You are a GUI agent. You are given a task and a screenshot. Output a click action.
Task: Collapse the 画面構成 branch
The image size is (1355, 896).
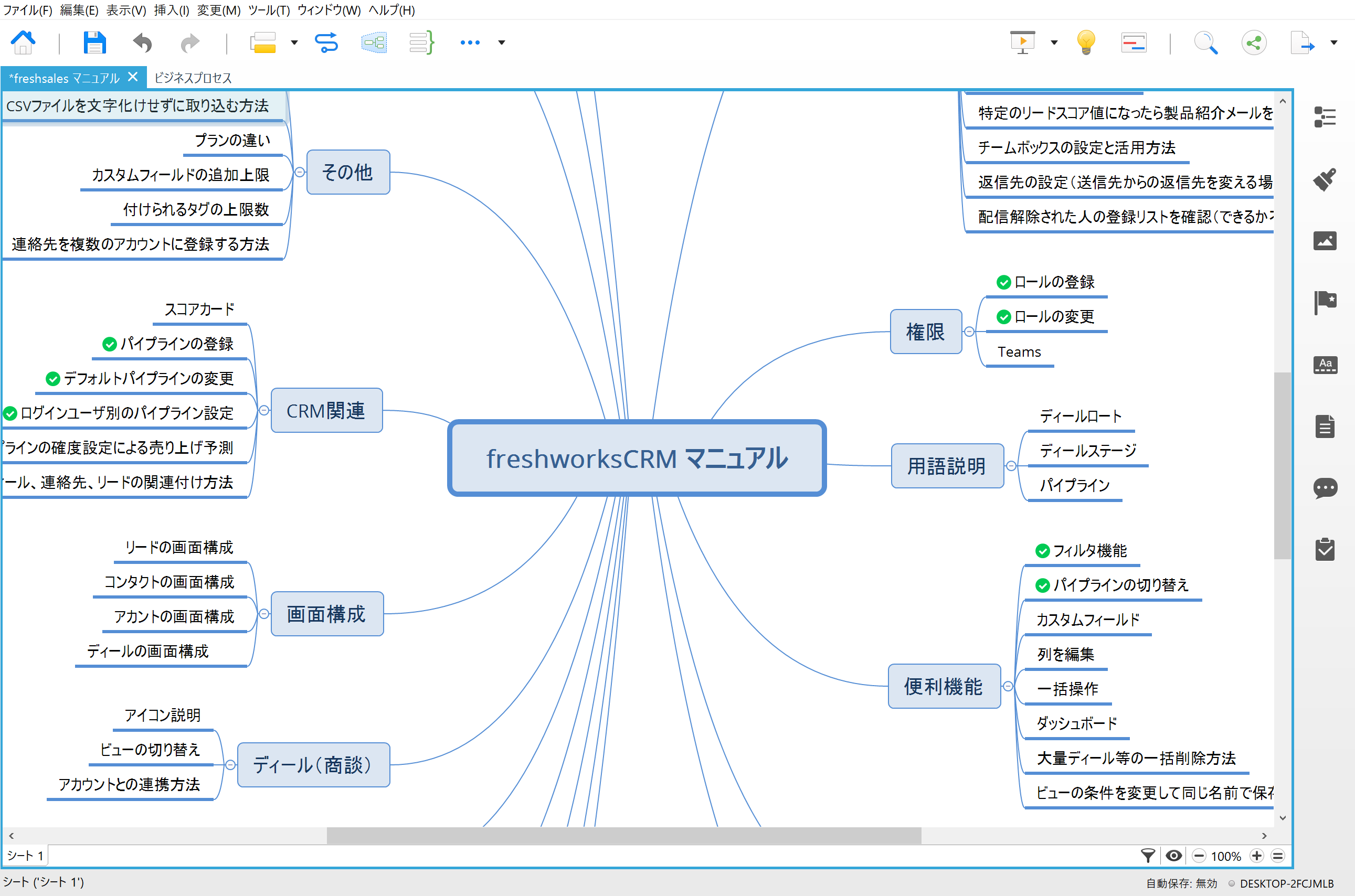pos(263,614)
